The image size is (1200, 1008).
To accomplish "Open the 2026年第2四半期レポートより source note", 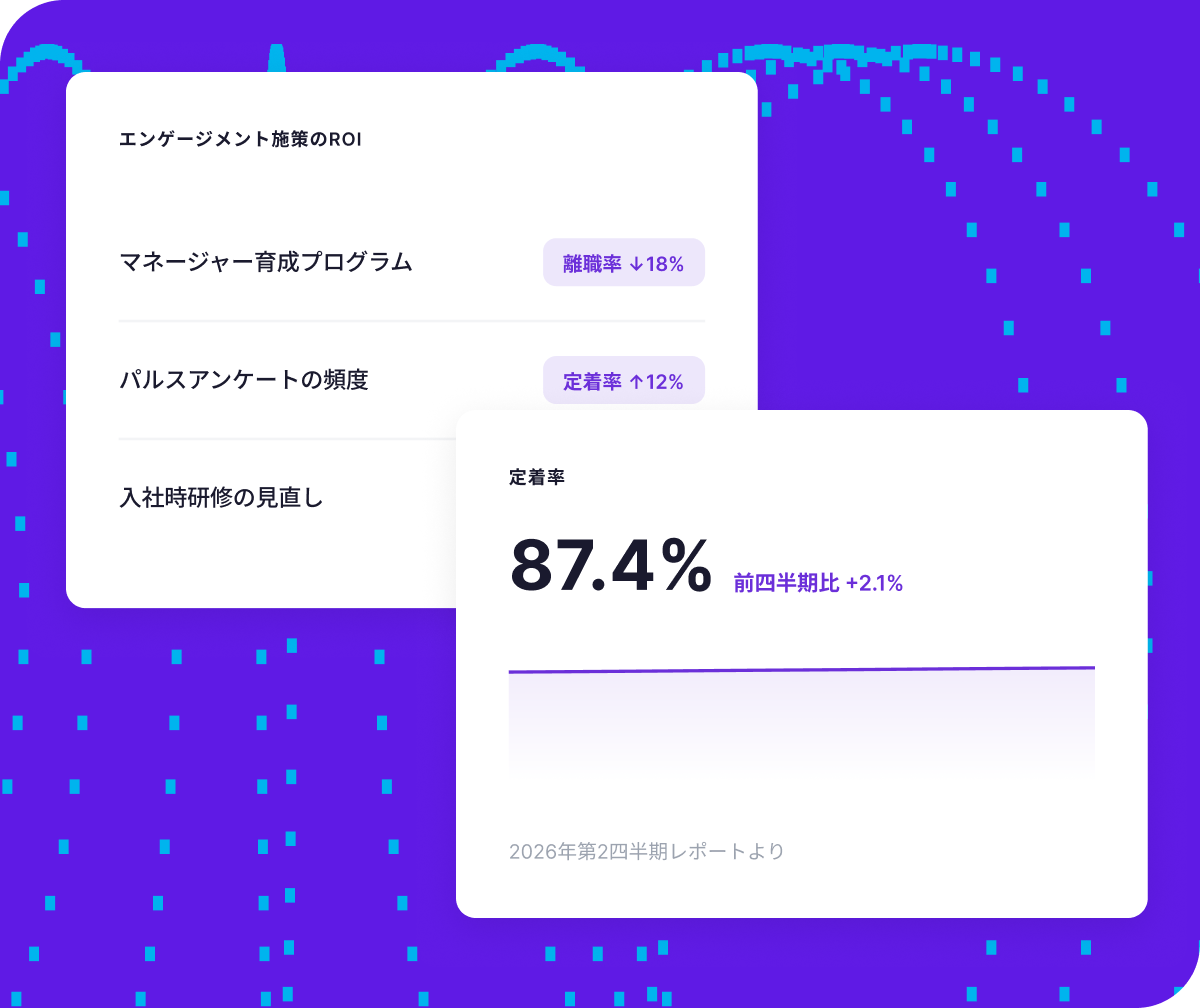I will [x=647, y=852].
